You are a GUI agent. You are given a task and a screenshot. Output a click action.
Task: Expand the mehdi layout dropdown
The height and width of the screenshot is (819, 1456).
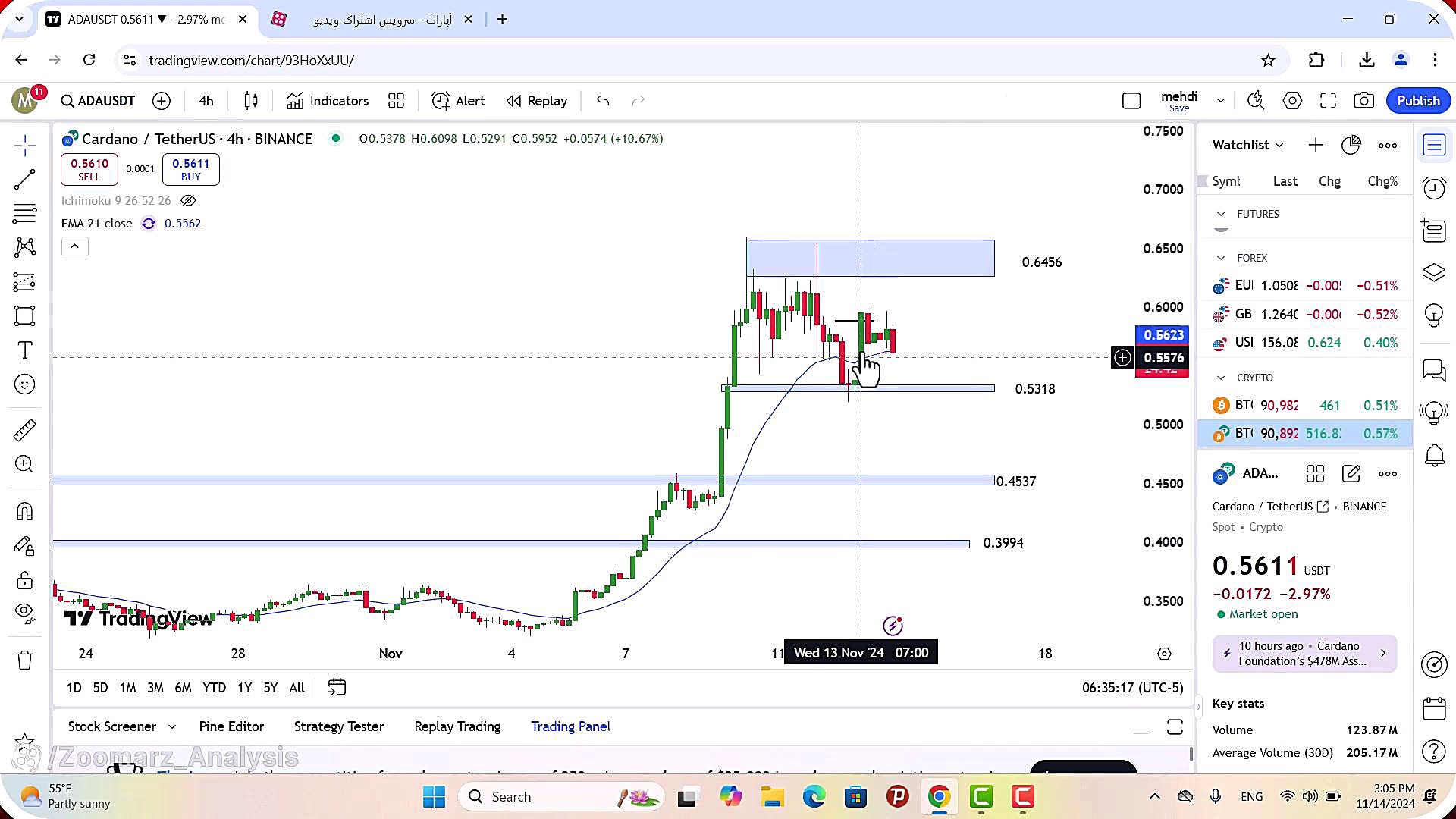[1221, 101]
